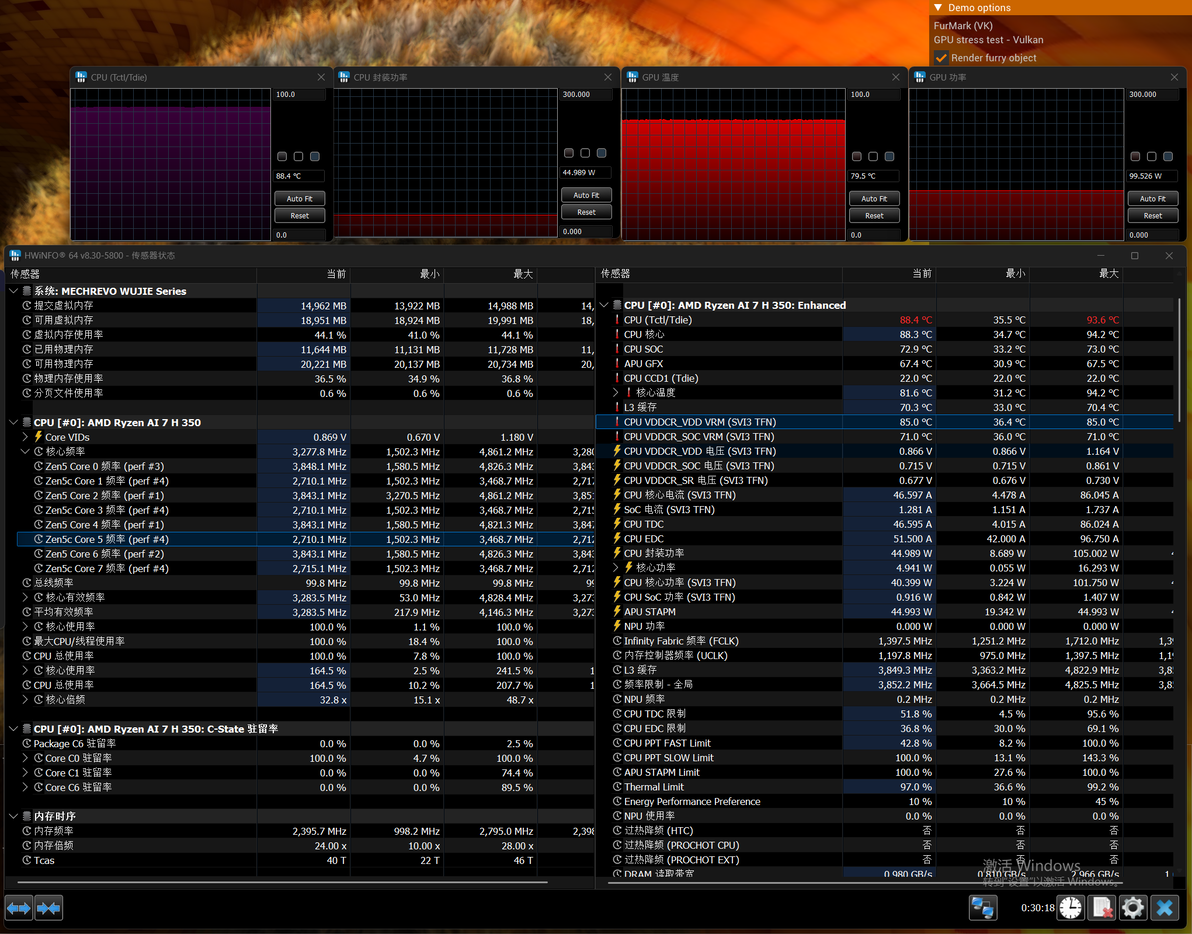Select the Zen5c Core 5 频率 (perf #4) row
1192x934 pixels.
click(306, 539)
